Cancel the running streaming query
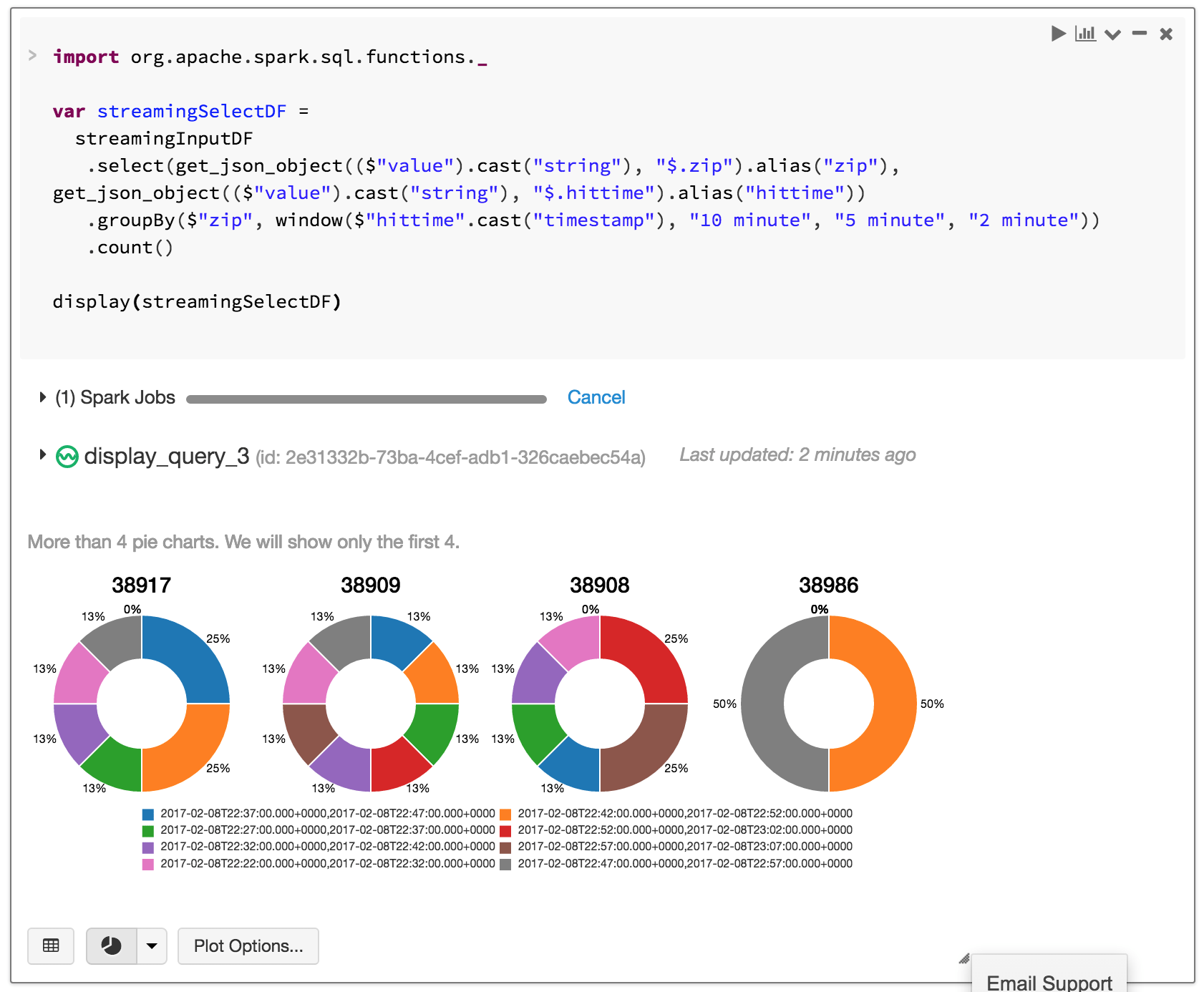The image size is (1204, 992). tap(596, 397)
